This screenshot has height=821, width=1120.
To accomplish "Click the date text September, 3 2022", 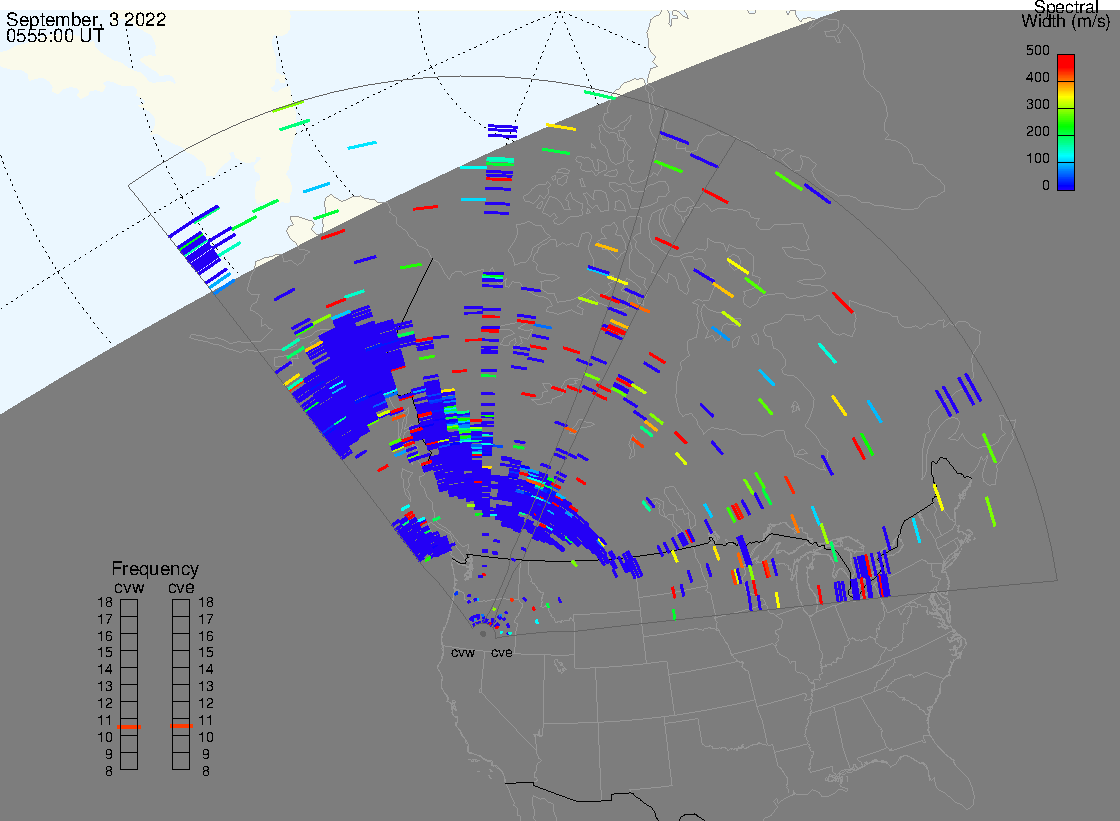I will click(86, 19).
